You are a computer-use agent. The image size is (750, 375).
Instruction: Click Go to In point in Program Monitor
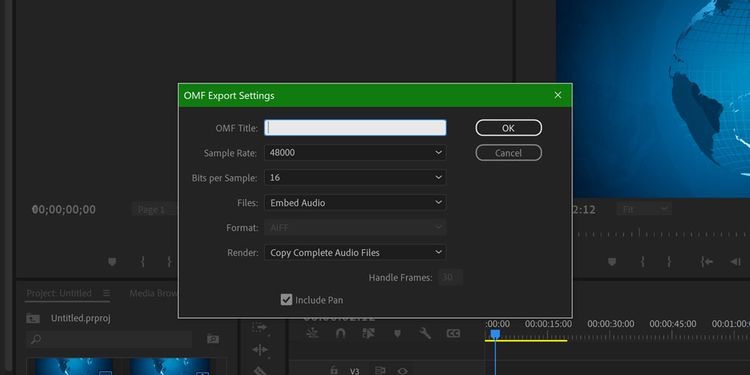tap(707, 262)
